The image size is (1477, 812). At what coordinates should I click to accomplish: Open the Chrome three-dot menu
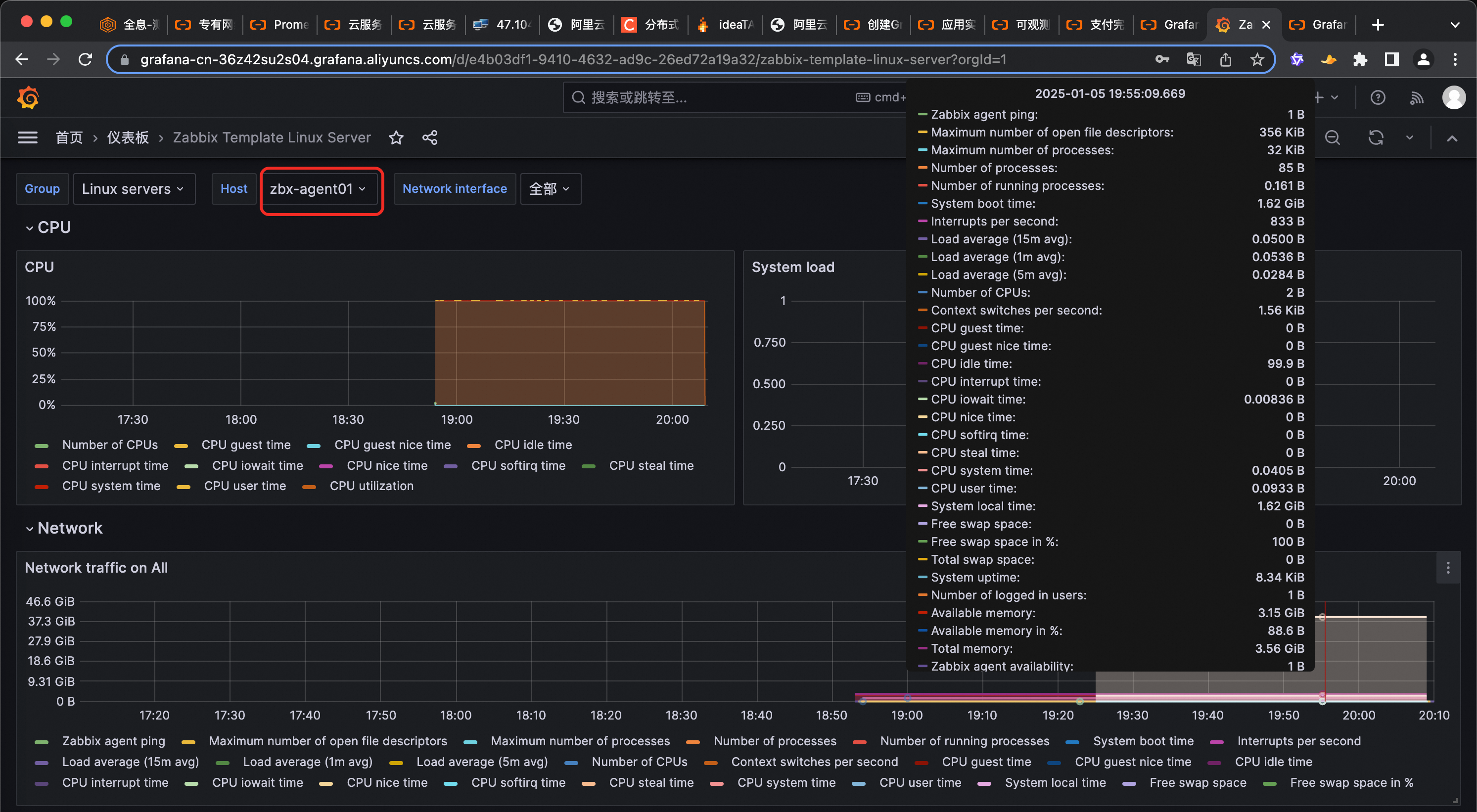[x=1455, y=59]
